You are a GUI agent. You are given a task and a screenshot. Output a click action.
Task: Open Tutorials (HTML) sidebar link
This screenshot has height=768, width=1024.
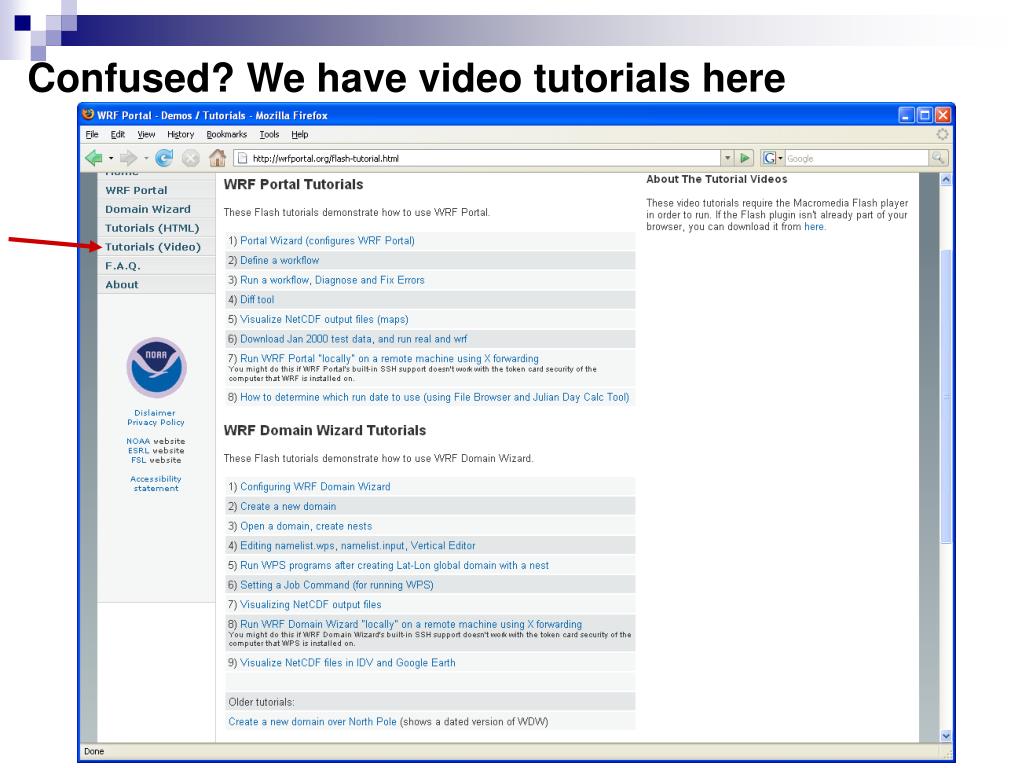tap(152, 228)
